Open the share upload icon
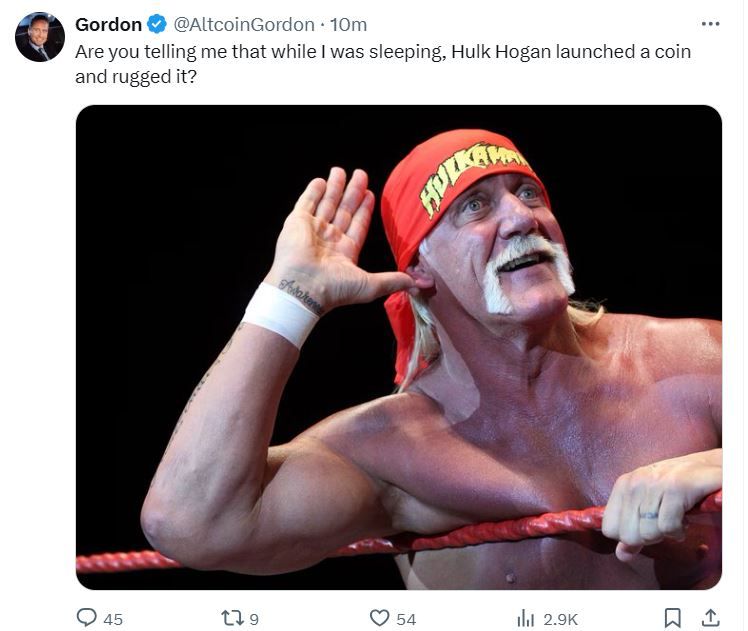This screenshot has width=748, height=631. 710,618
